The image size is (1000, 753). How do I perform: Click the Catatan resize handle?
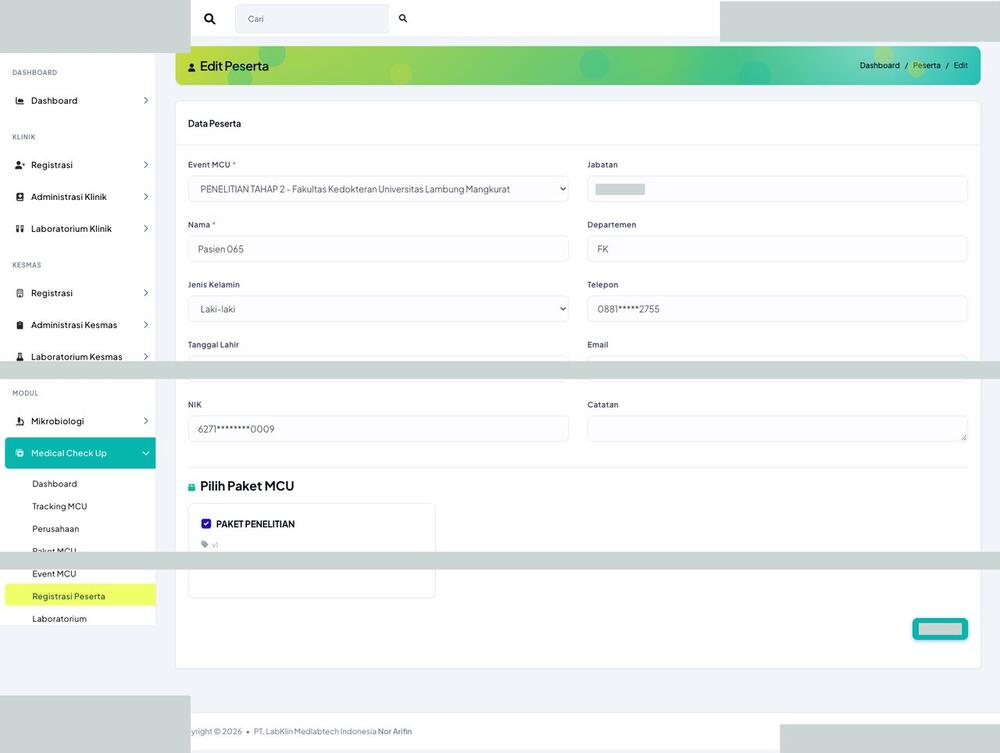tap(964, 437)
